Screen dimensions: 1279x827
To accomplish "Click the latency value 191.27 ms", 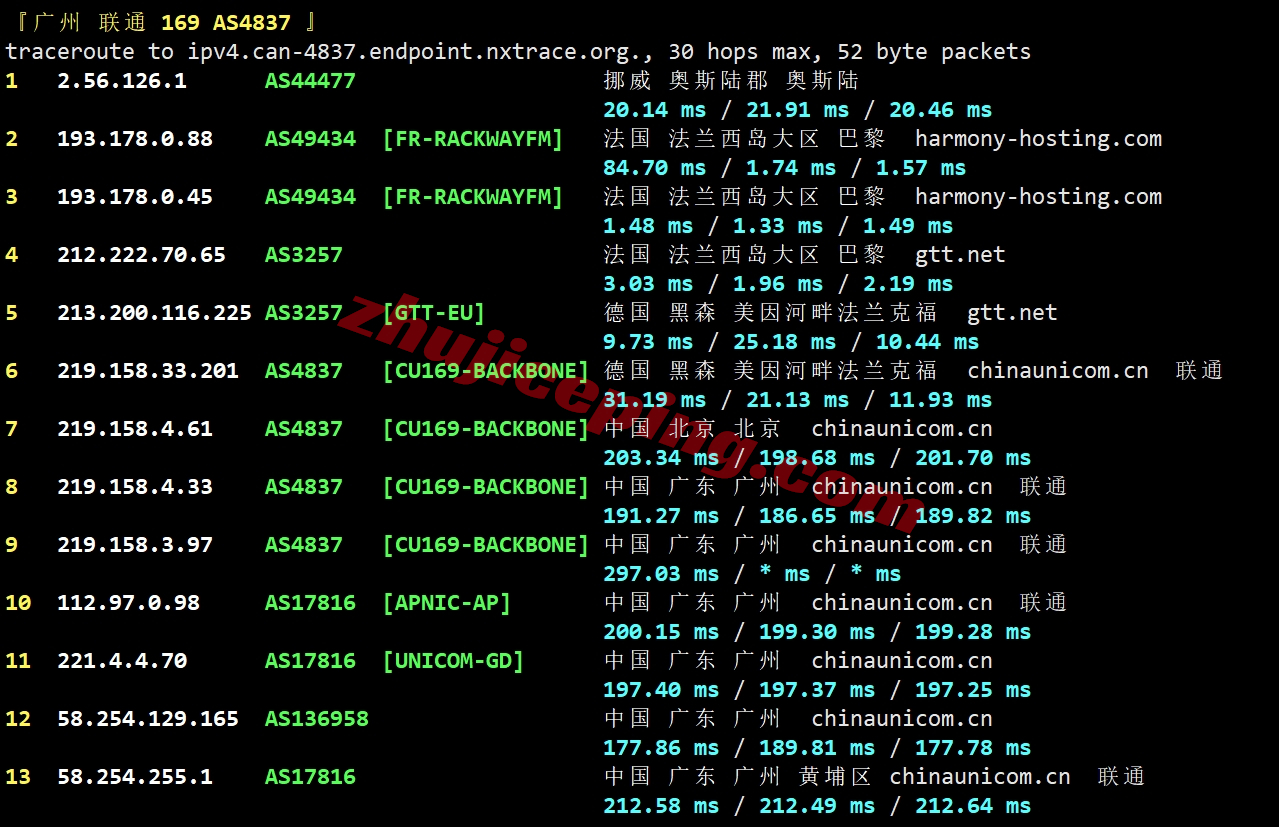I will point(662,516).
